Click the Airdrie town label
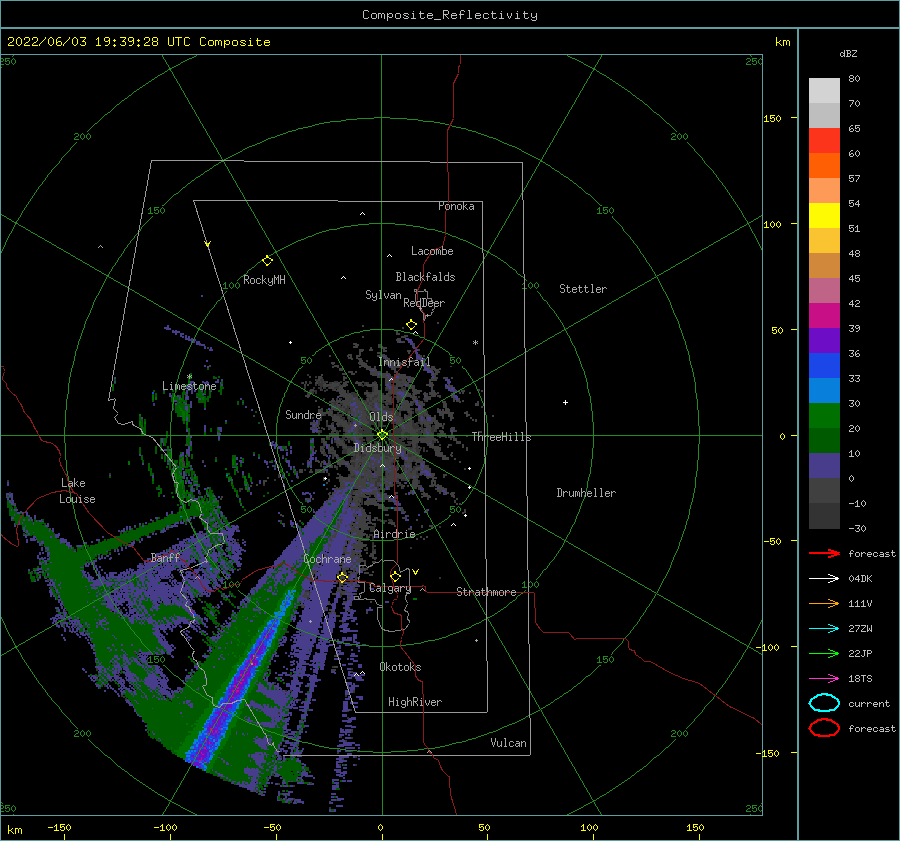This screenshot has height=841, width=900. coord(394,534)
